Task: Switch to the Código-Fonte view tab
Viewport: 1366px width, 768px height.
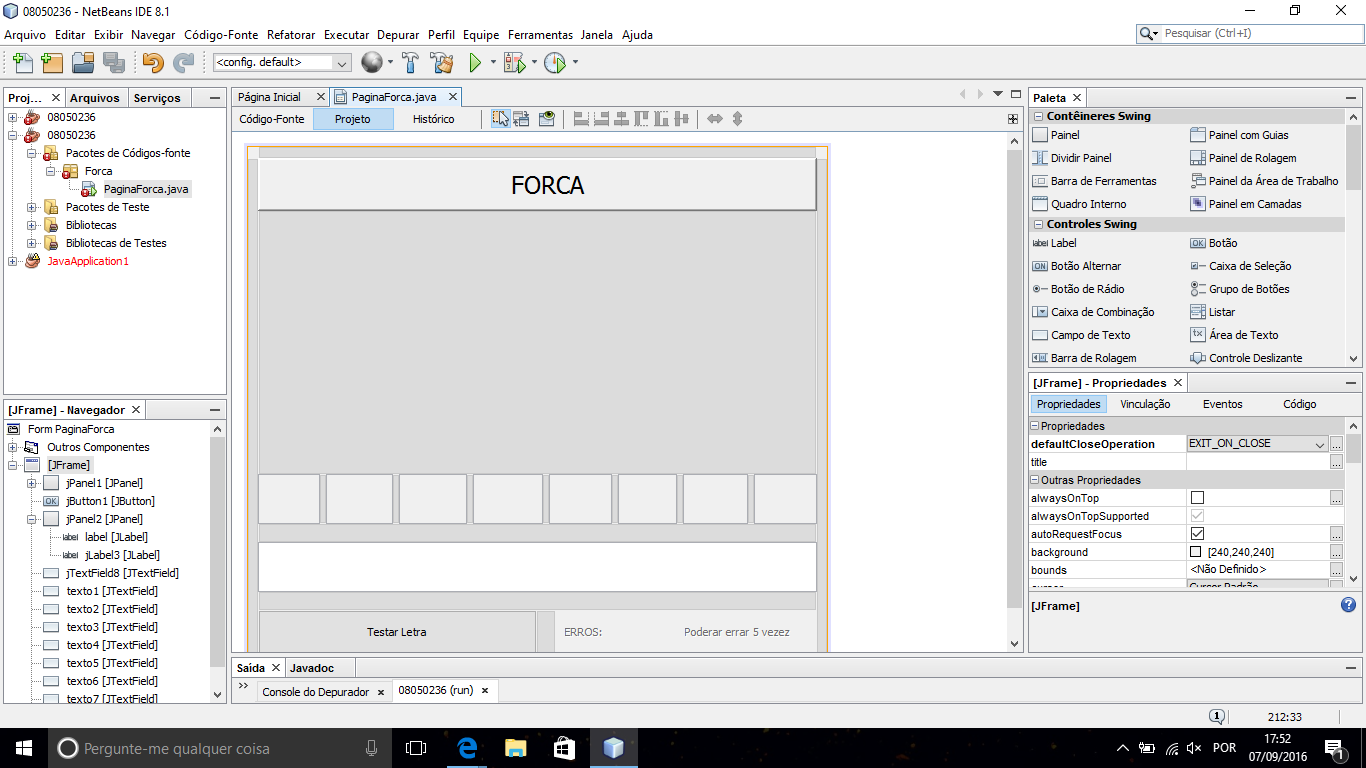Action: click(272, 119)
